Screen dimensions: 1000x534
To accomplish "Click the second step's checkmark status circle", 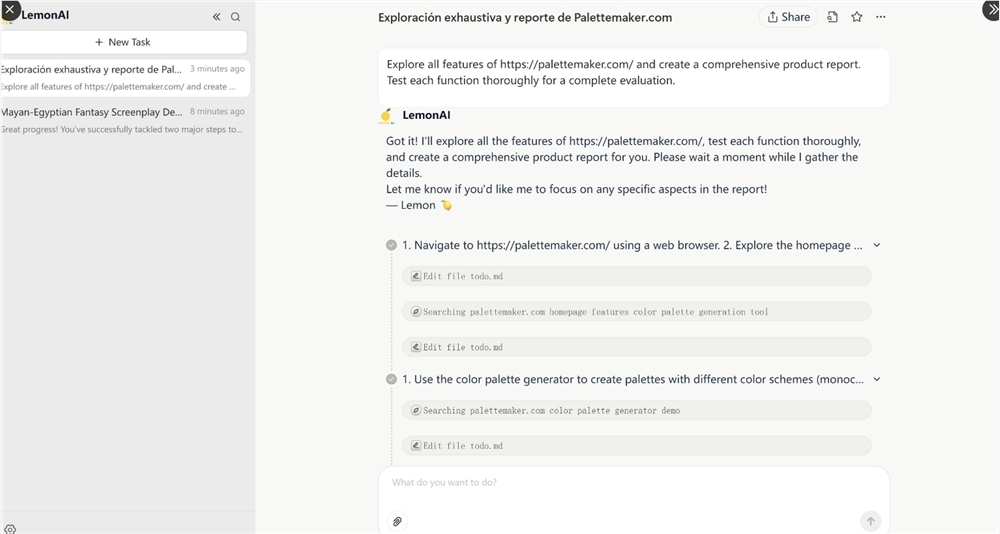I will 391,379.
